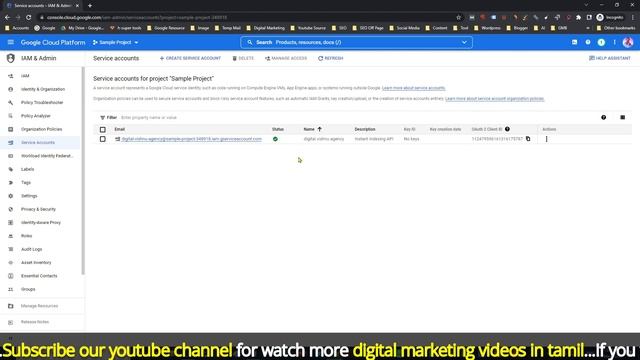Open the notifications icon in the header

(601, 42)
